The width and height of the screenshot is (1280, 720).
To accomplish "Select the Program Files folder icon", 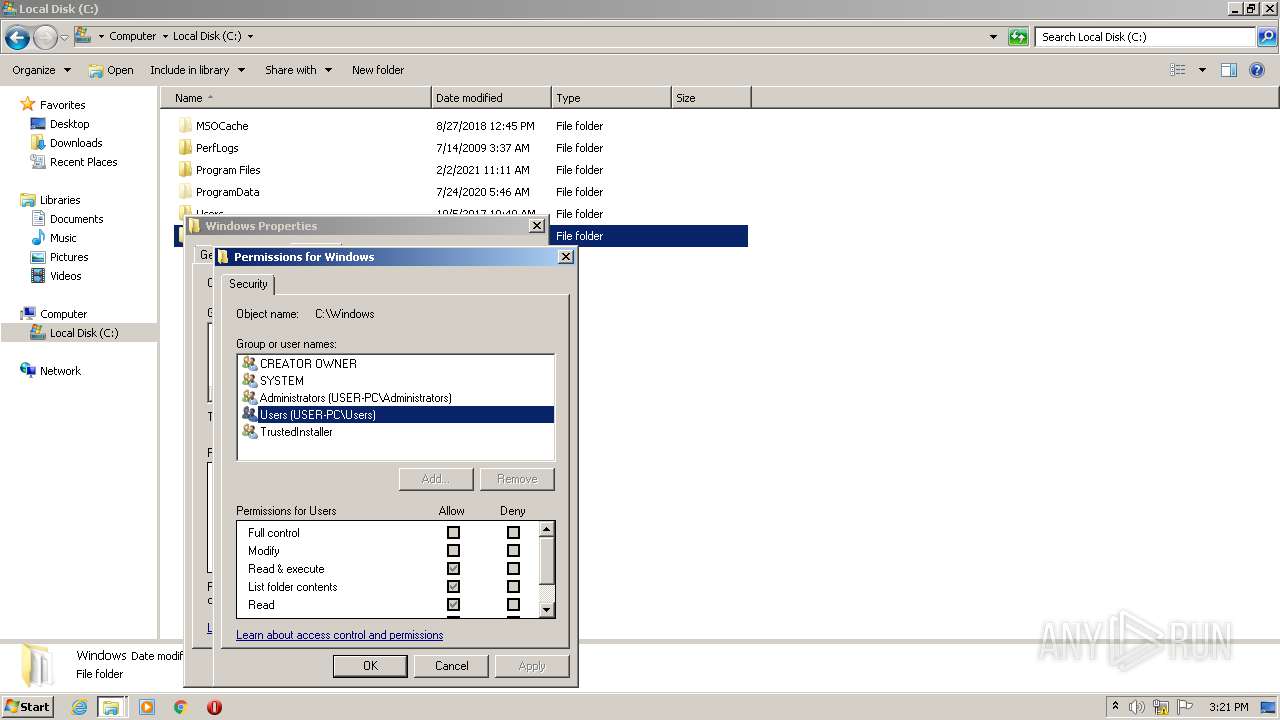I will 185,170.
